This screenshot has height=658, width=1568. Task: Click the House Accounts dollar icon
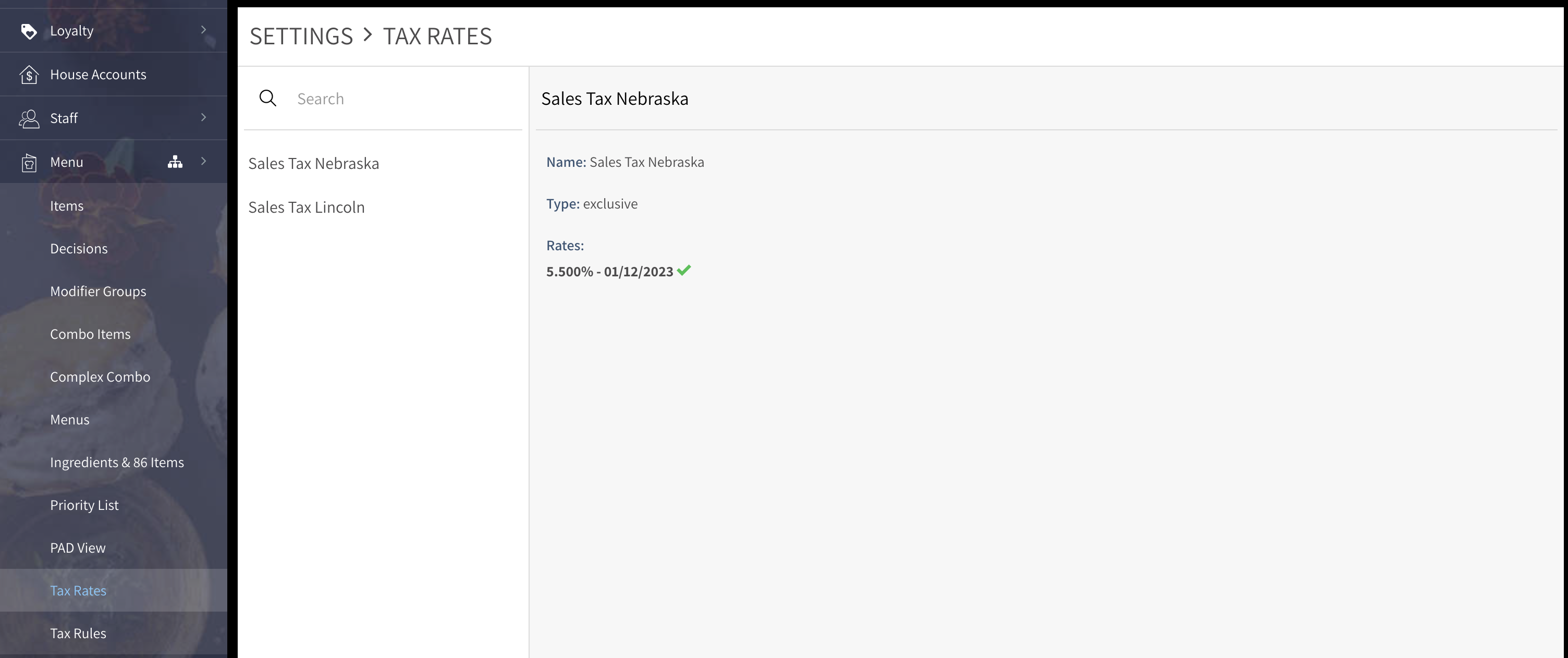[x=29, y=75]
